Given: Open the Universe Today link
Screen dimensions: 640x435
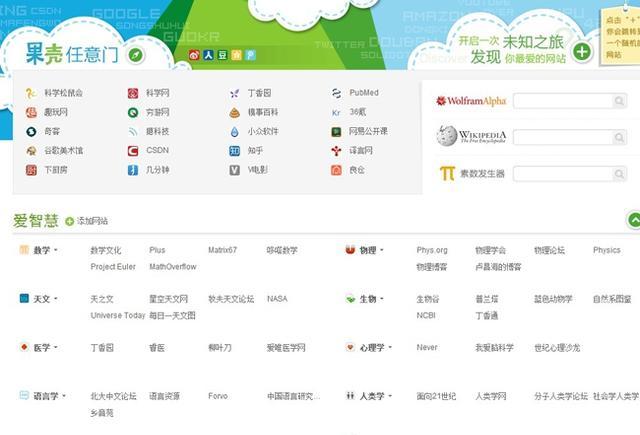Looking at the screenshot, I should (118, 315).
